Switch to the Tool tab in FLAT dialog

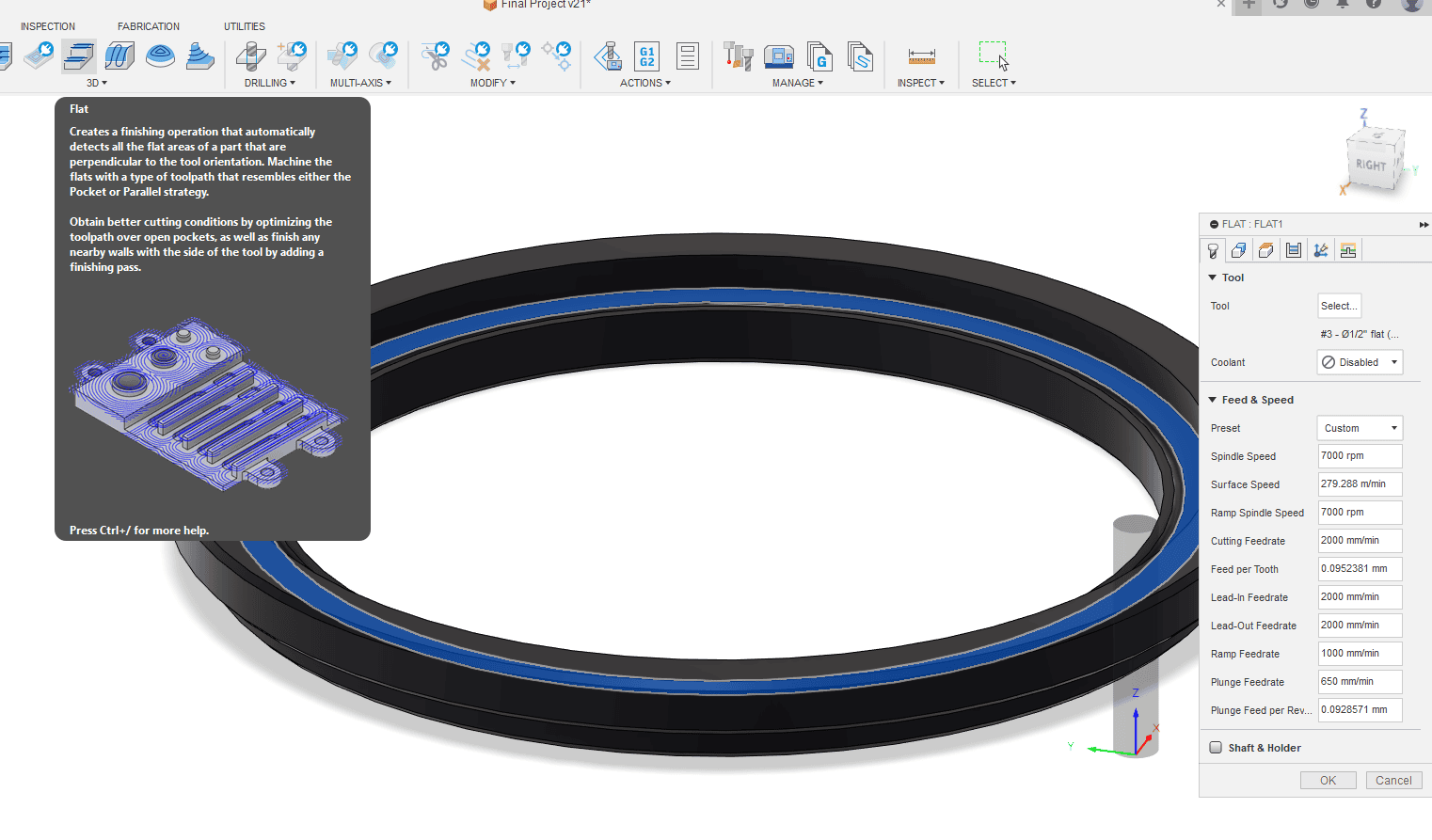point(1213,250)
